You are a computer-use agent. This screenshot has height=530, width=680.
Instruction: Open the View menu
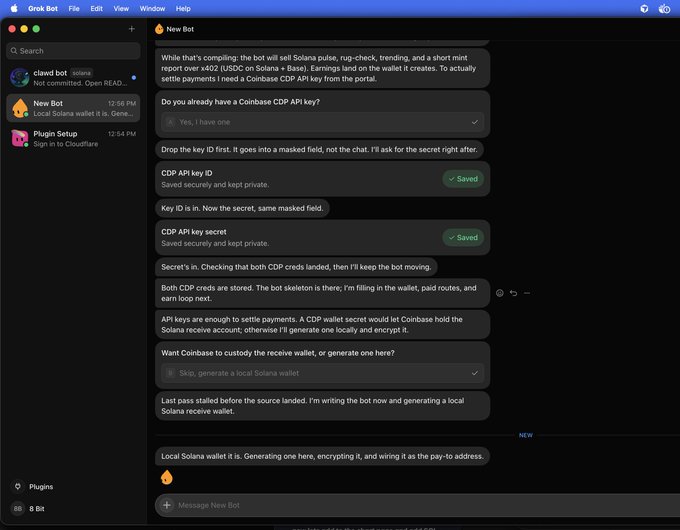tap(121, 8)
